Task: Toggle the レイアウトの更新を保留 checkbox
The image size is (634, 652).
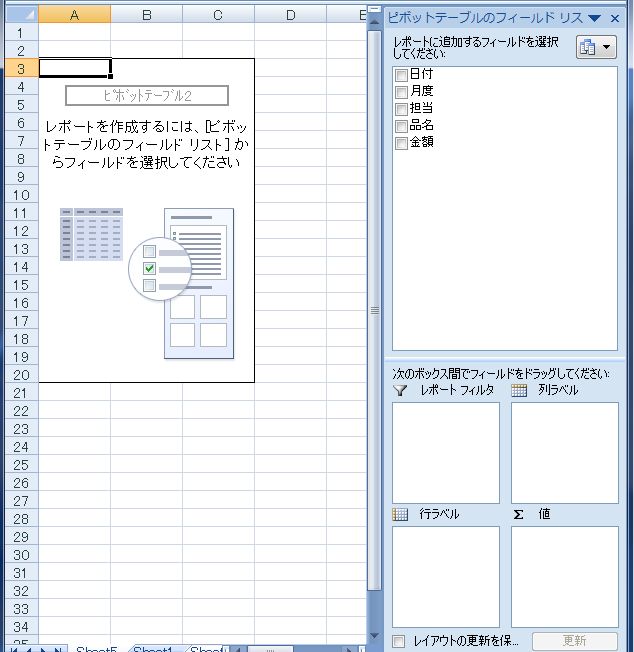Action: click(x=400, y=641)
